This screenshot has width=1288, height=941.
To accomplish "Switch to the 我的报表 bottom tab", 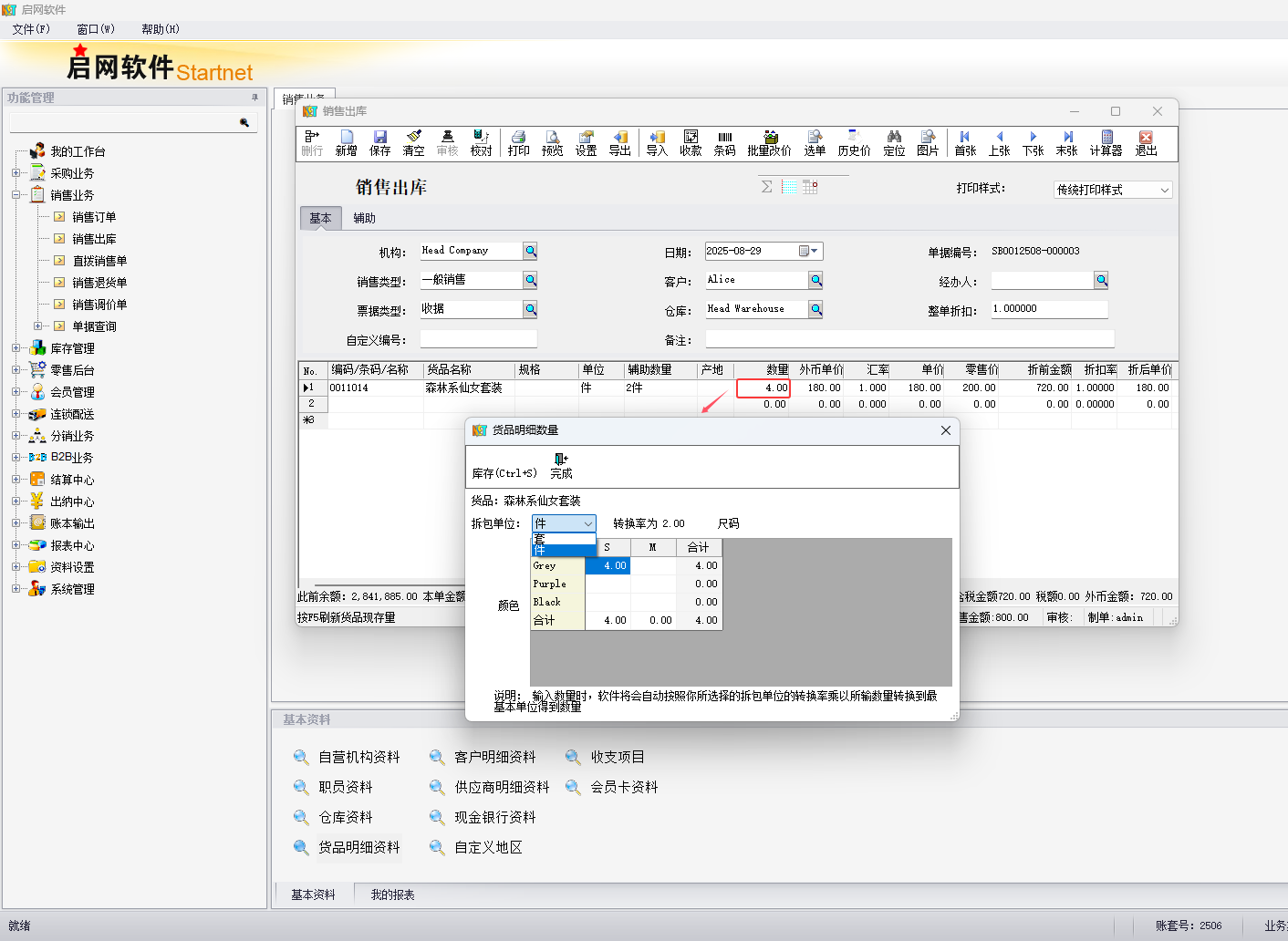I will [x=392, y=894].
